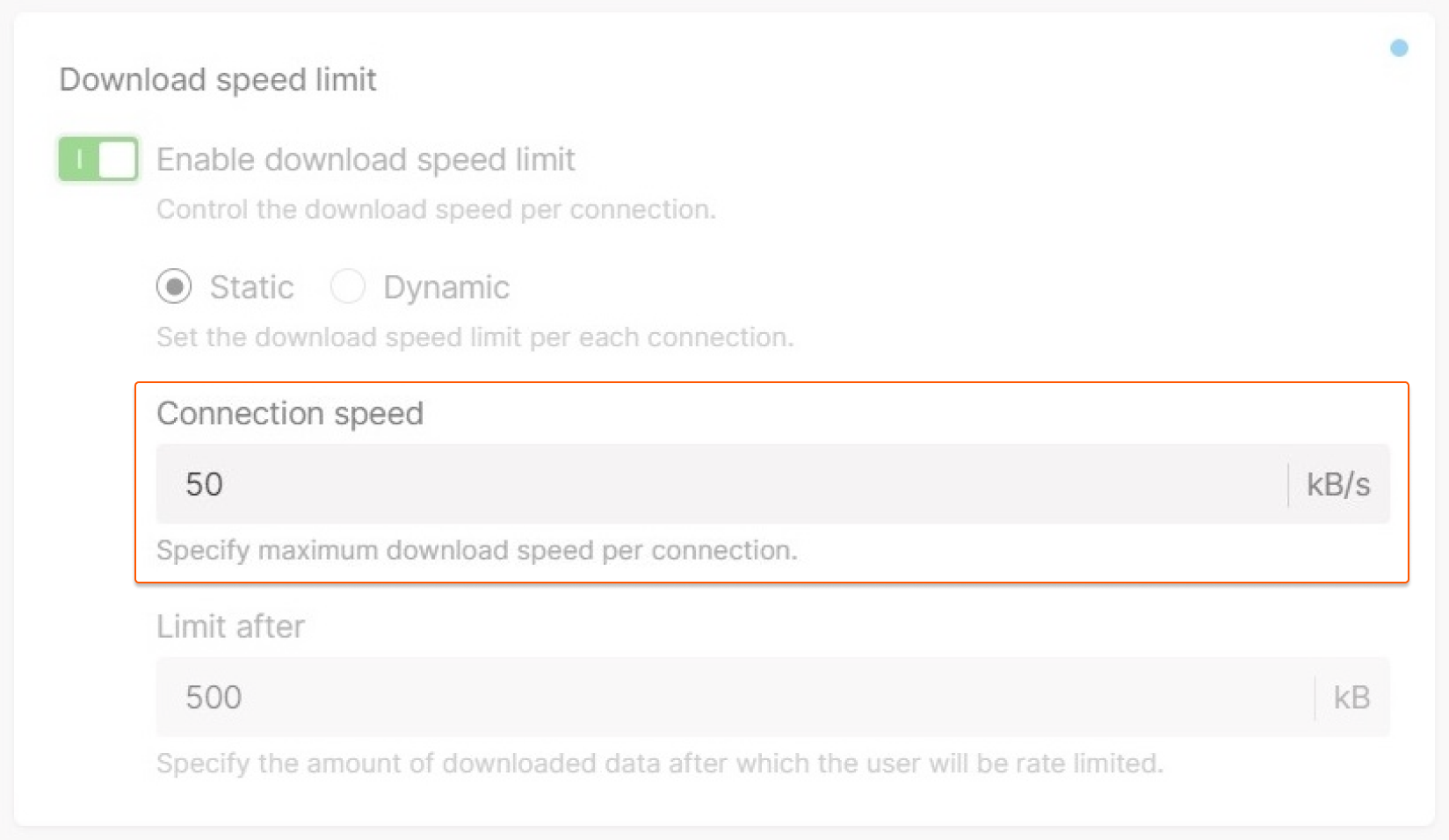1449x840 pixels.
Task: Click the blue notification dot in top corner
Action: [x=1399, y=48]
